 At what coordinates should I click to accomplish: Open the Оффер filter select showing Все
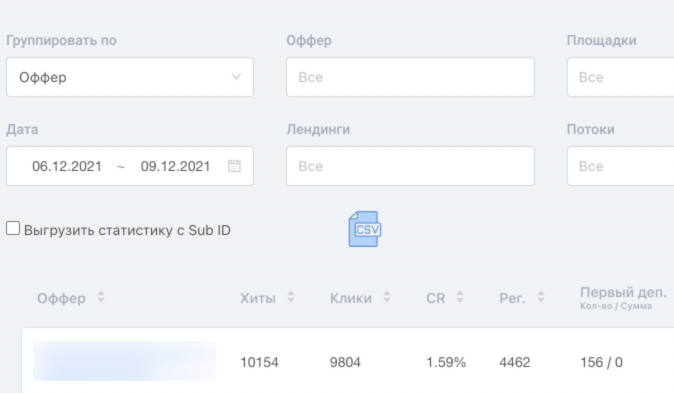[x=411, y=77]
